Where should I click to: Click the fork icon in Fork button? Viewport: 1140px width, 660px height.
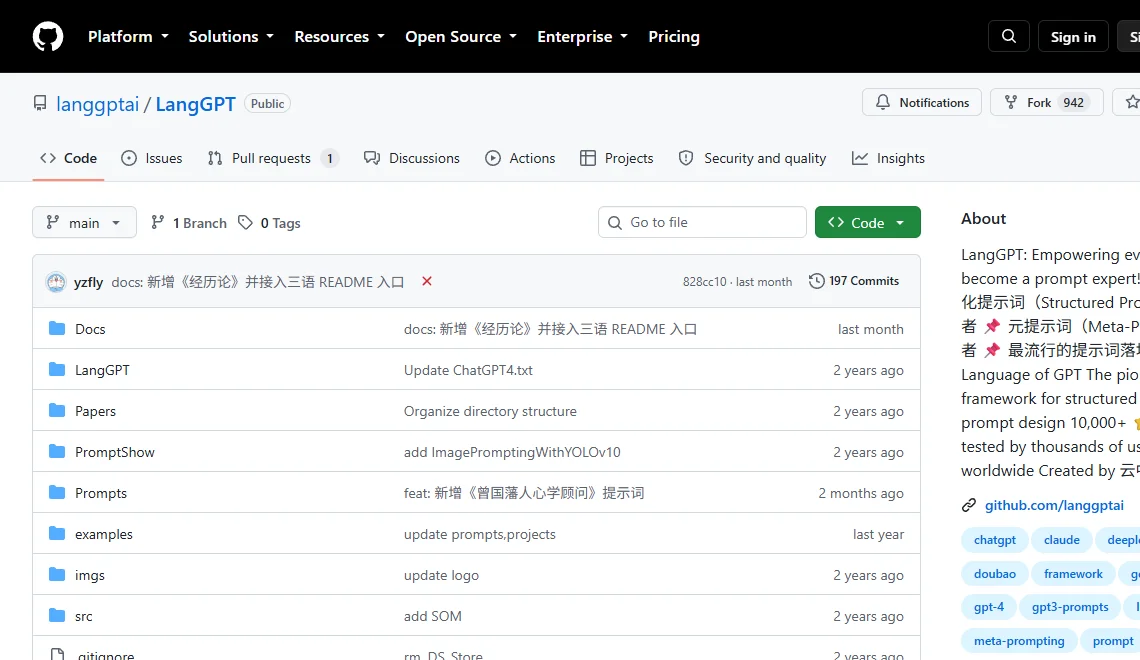click(1011, 102)
